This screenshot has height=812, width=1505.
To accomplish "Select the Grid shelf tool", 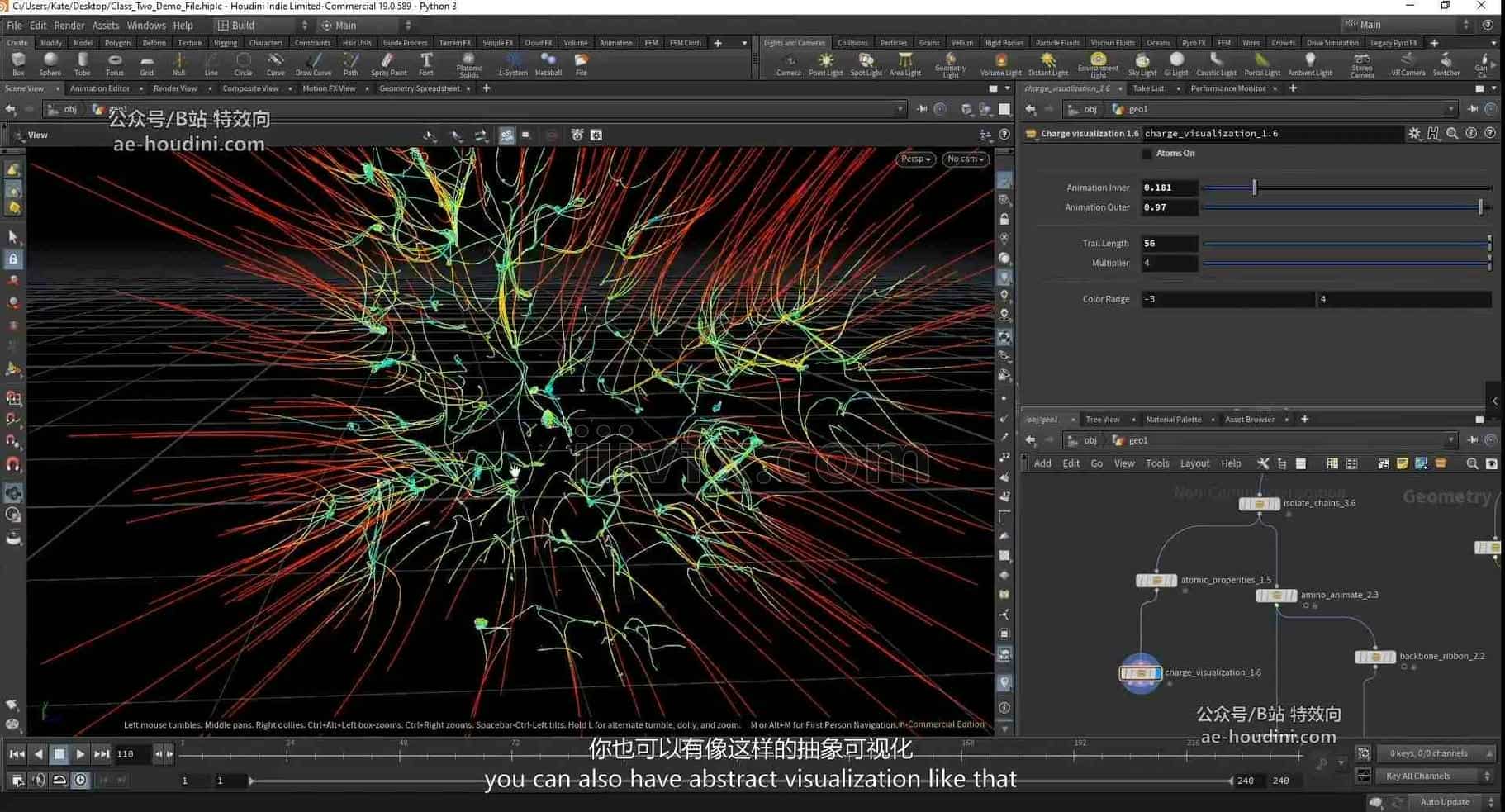I will tap(147, 64).
